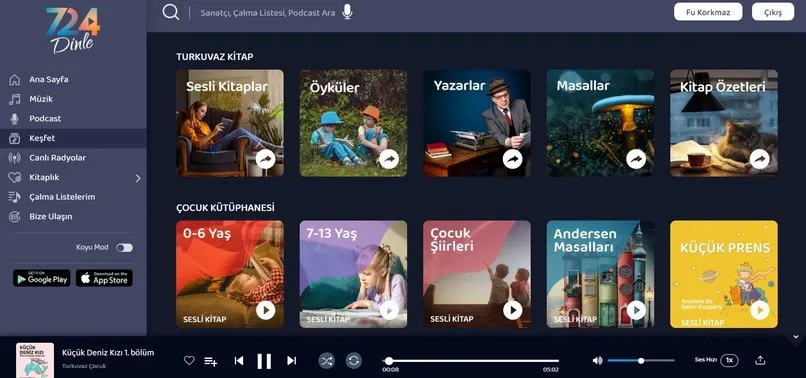
Task: Select Keşfet in sidebar
Action: 73,138
